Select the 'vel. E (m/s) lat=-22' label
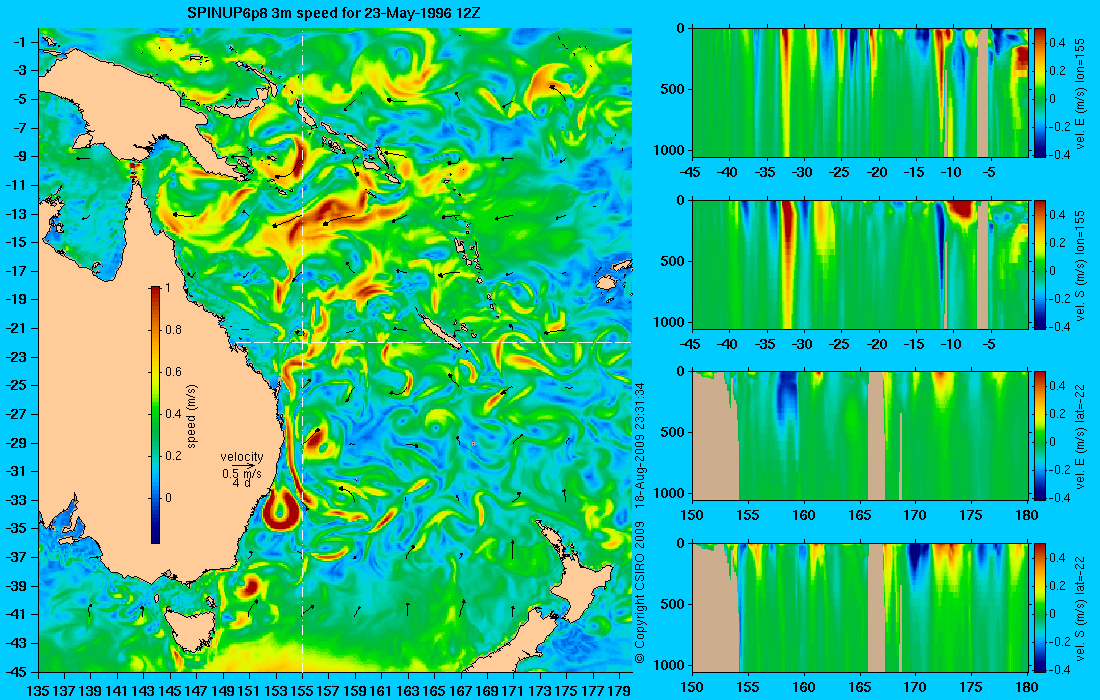 [1081, 436]
